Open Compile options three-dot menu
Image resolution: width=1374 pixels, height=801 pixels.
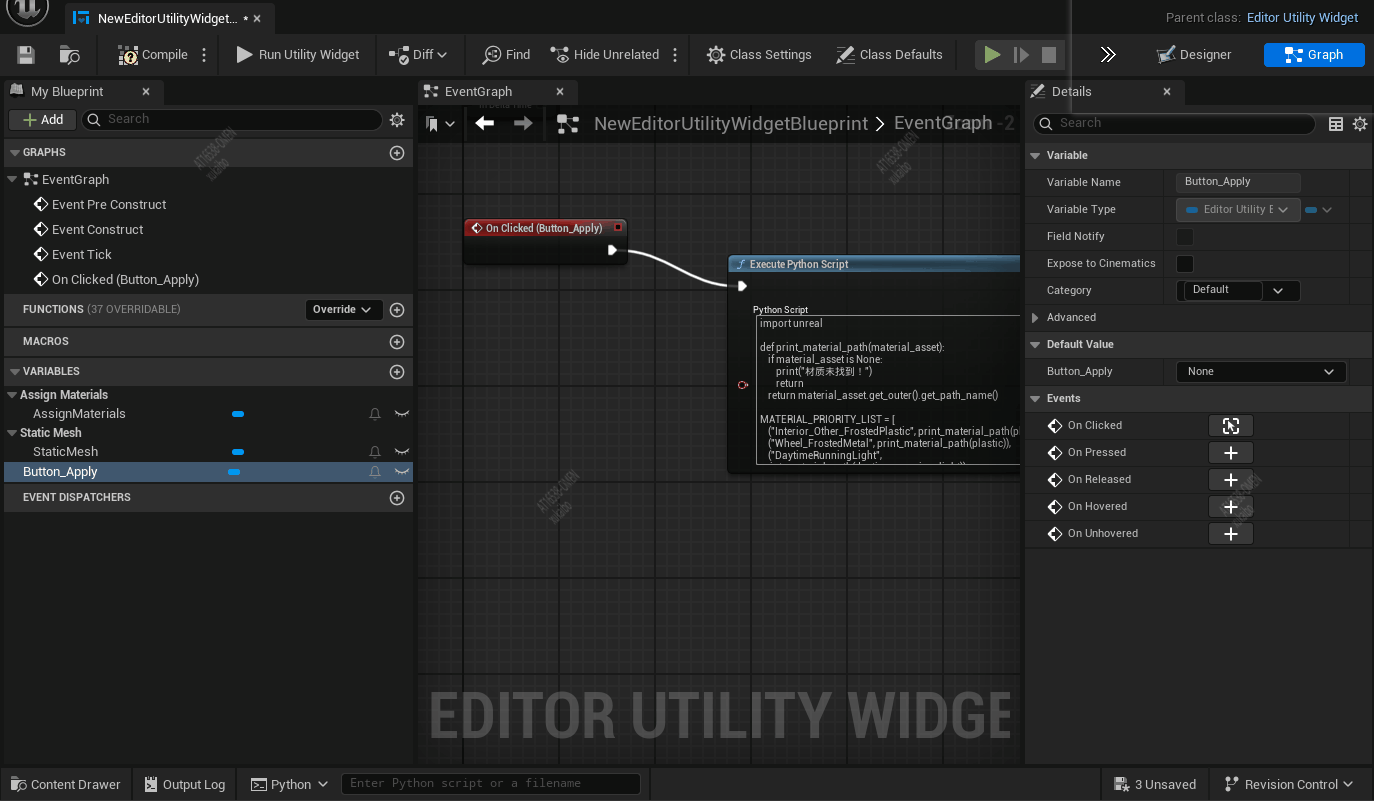click(204, 55)
